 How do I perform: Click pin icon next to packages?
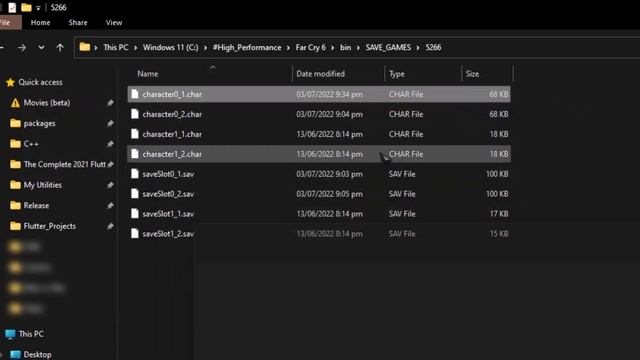110,123
